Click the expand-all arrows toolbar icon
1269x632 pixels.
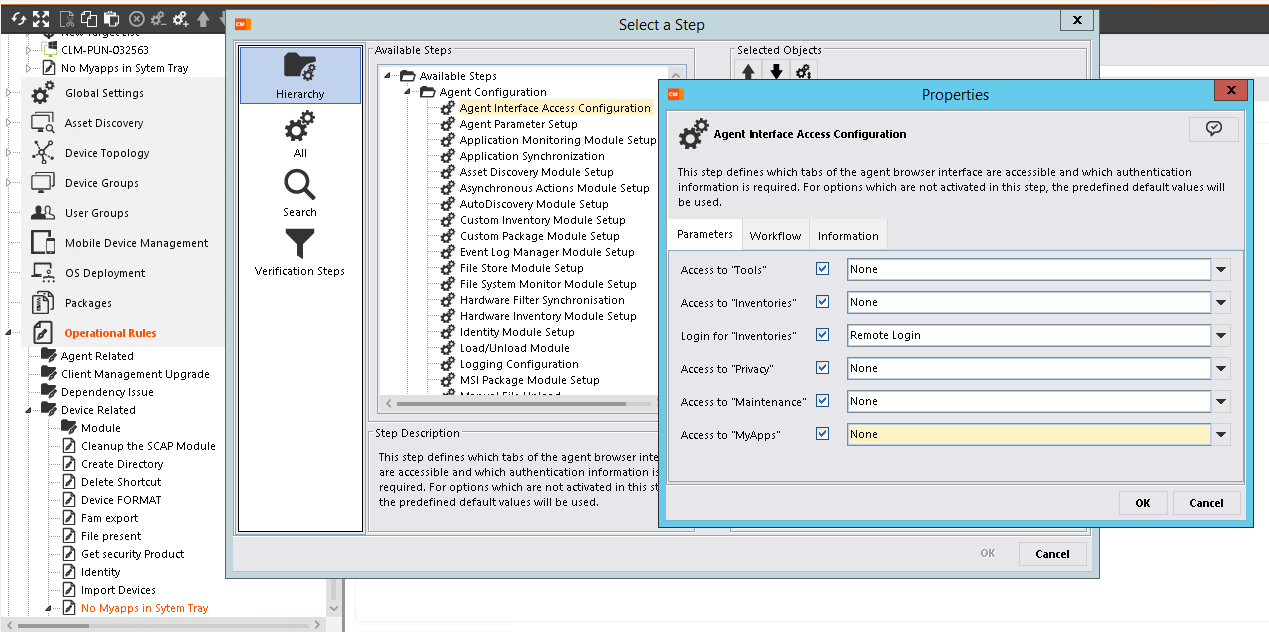click(41, 19)
